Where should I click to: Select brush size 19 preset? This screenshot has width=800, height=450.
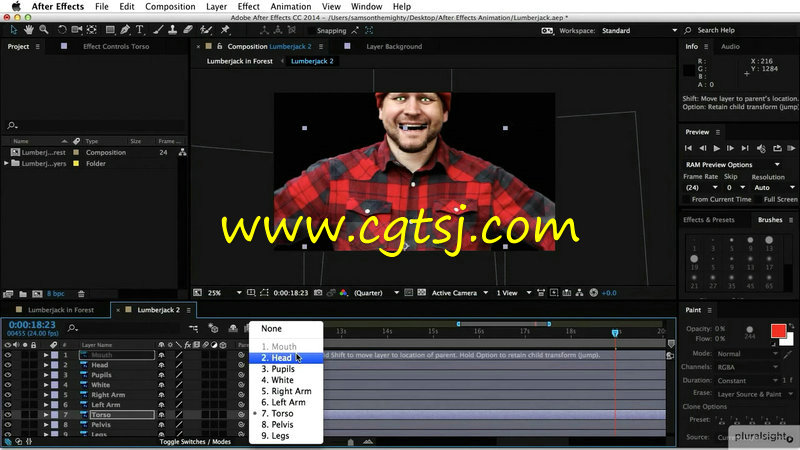(x=694, y=259)
